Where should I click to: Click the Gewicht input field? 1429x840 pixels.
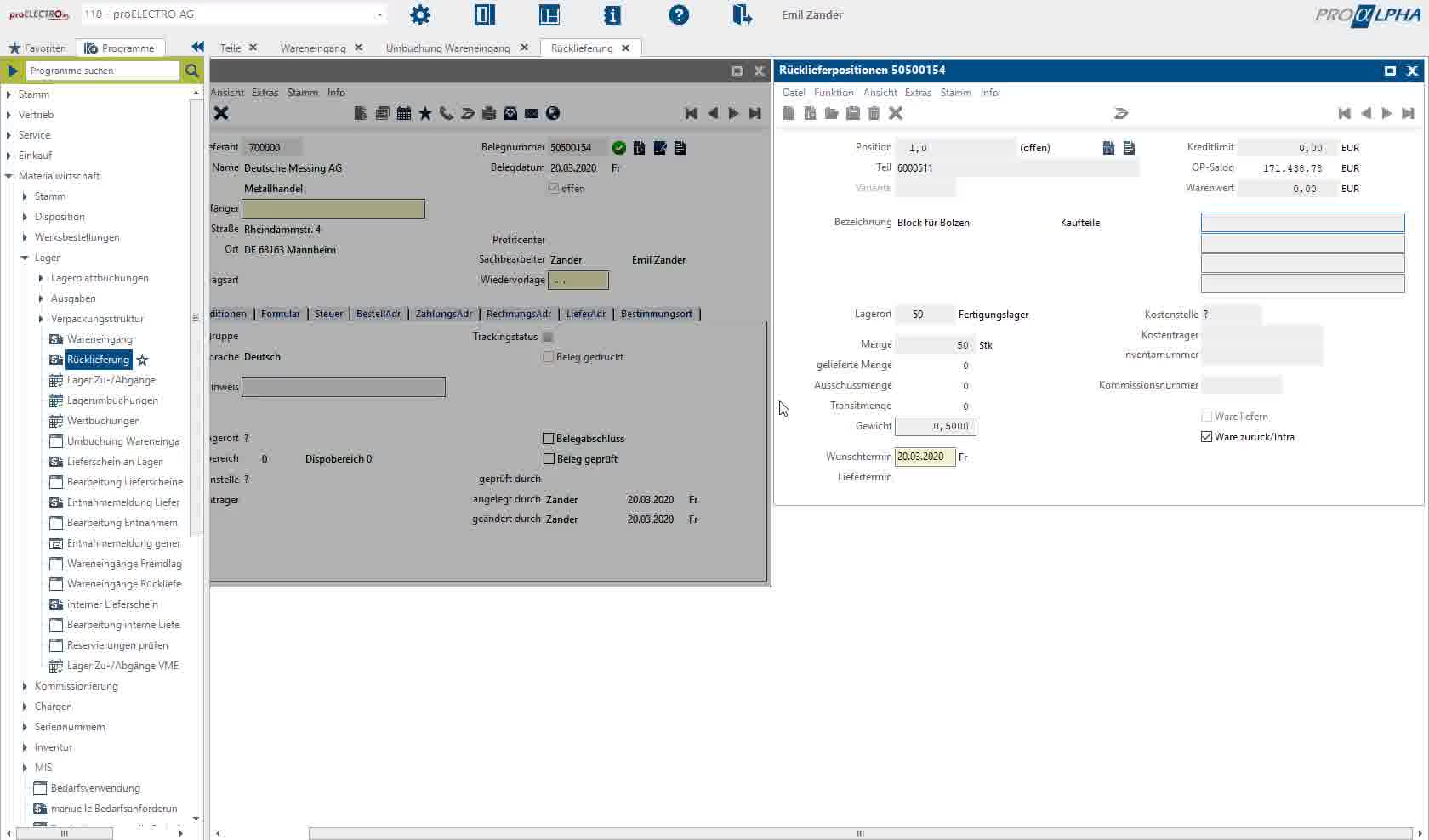(936, 426)
